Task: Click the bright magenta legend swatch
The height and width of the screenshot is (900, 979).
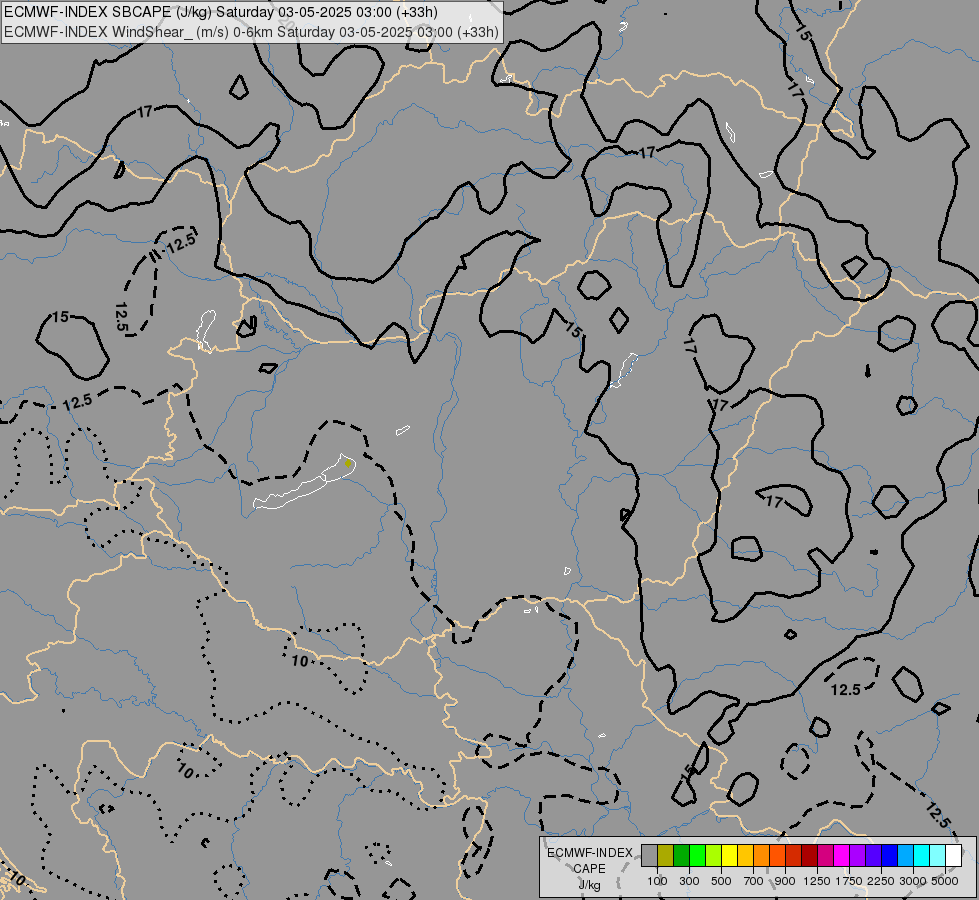Action: pyautogui.click(x=842, y=855)
